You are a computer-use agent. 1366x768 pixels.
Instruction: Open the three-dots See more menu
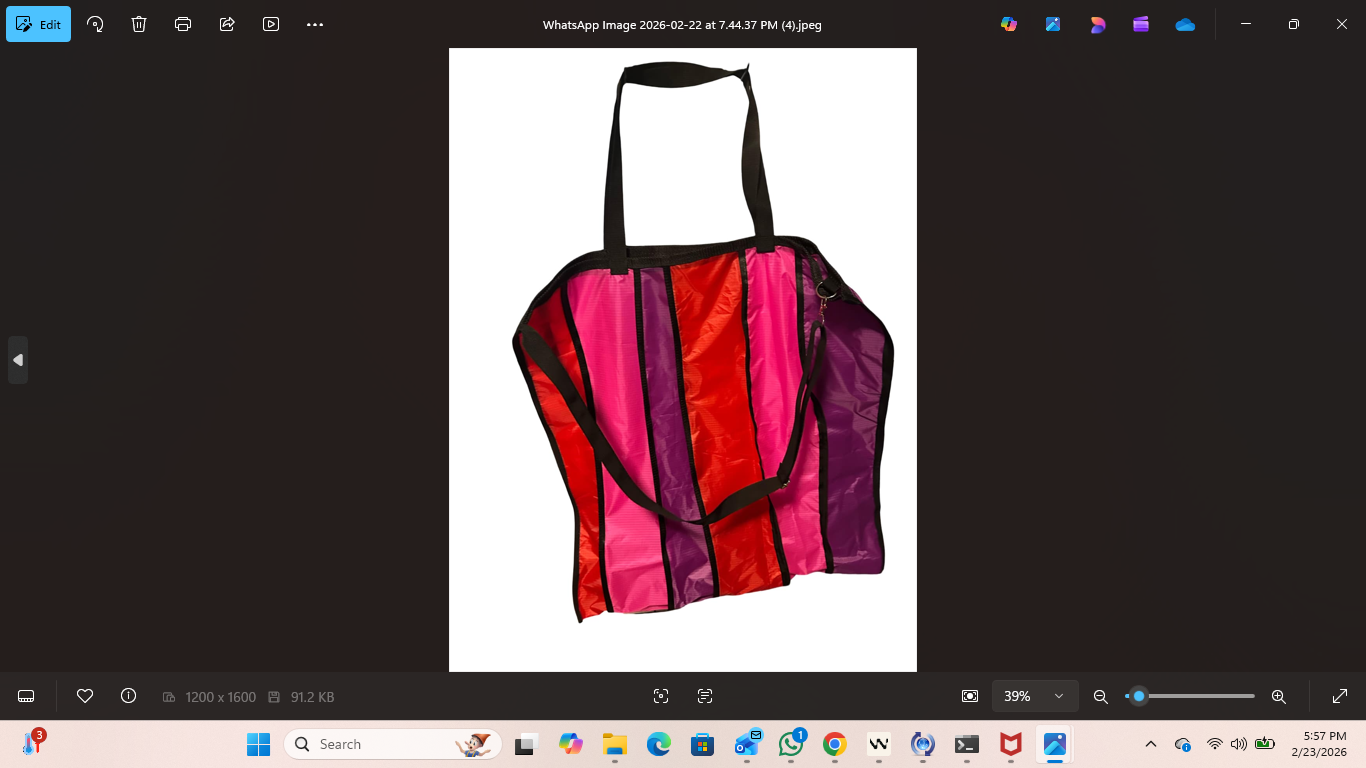click(315, 24)
